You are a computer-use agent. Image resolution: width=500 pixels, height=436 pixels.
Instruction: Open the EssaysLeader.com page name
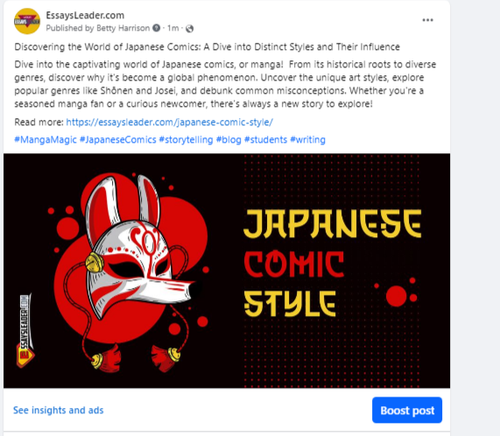pos(85,15)
